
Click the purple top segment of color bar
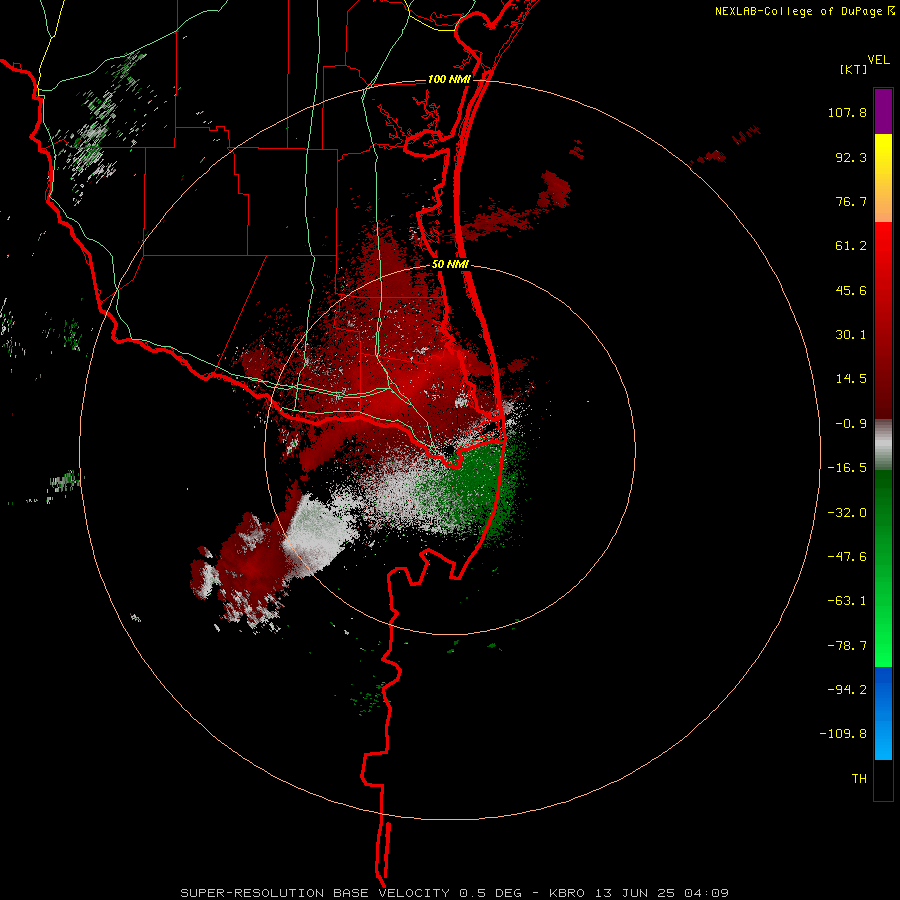[883, 111]
